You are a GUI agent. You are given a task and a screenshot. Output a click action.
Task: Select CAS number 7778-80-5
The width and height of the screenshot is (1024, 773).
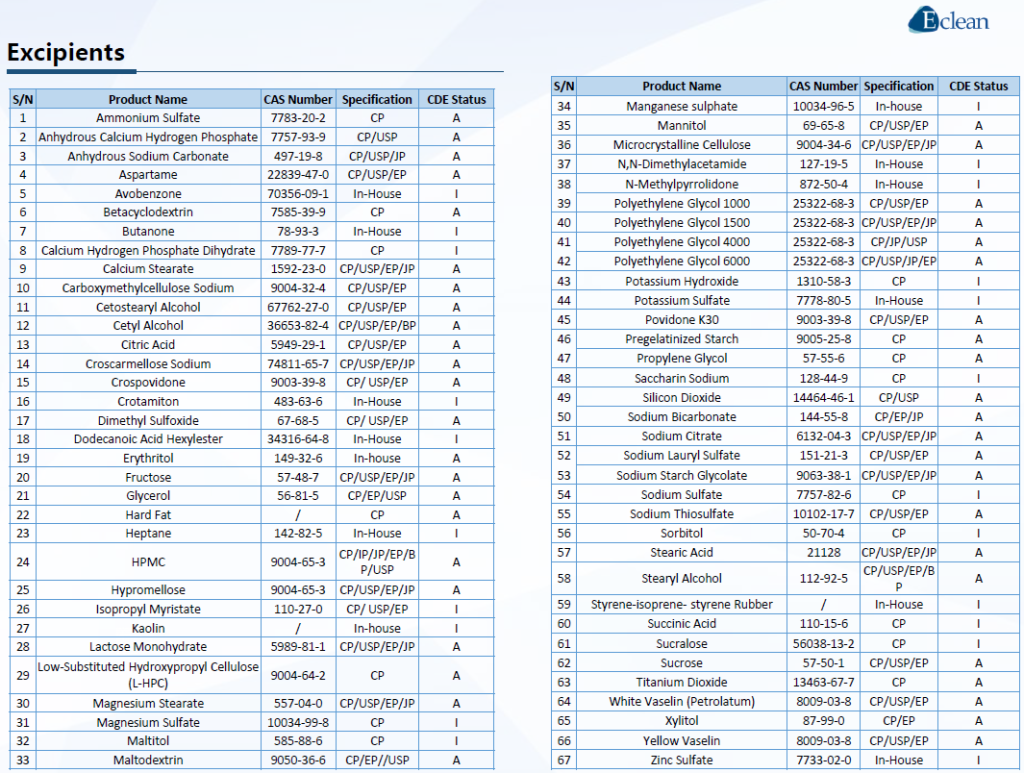(x=824, y=300)
